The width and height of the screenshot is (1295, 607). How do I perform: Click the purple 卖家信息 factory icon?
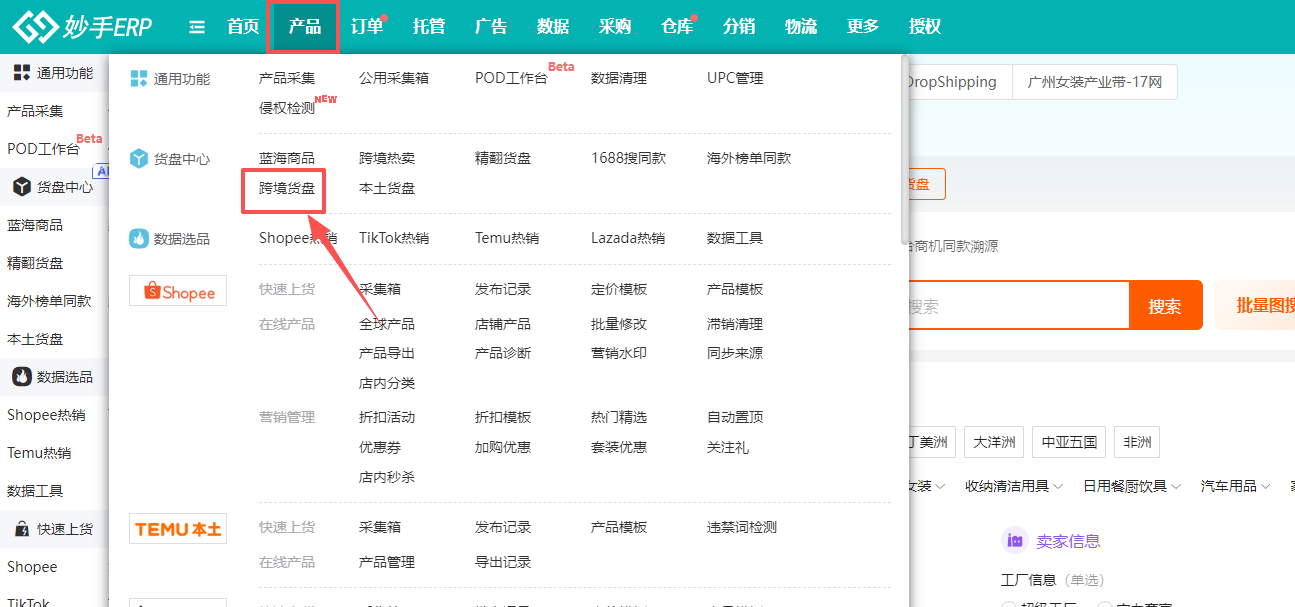tap(1015, 541)
